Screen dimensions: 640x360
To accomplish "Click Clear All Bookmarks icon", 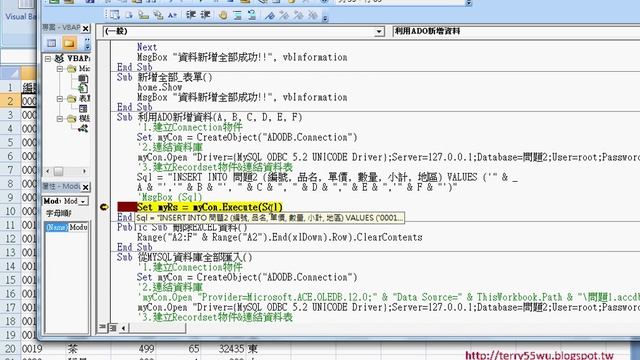I will tap(313, 15).
